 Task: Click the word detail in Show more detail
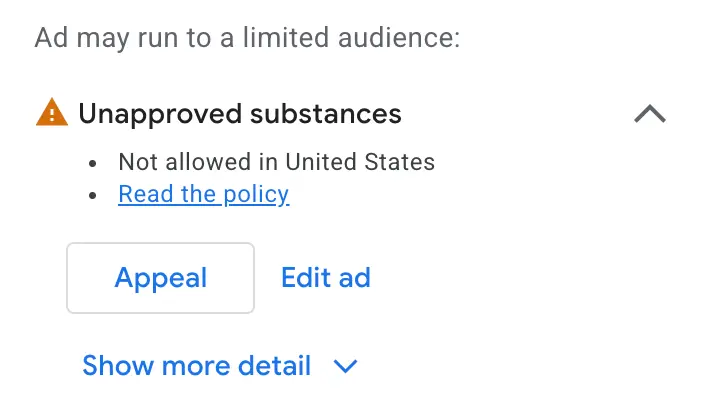pos(274,365)
